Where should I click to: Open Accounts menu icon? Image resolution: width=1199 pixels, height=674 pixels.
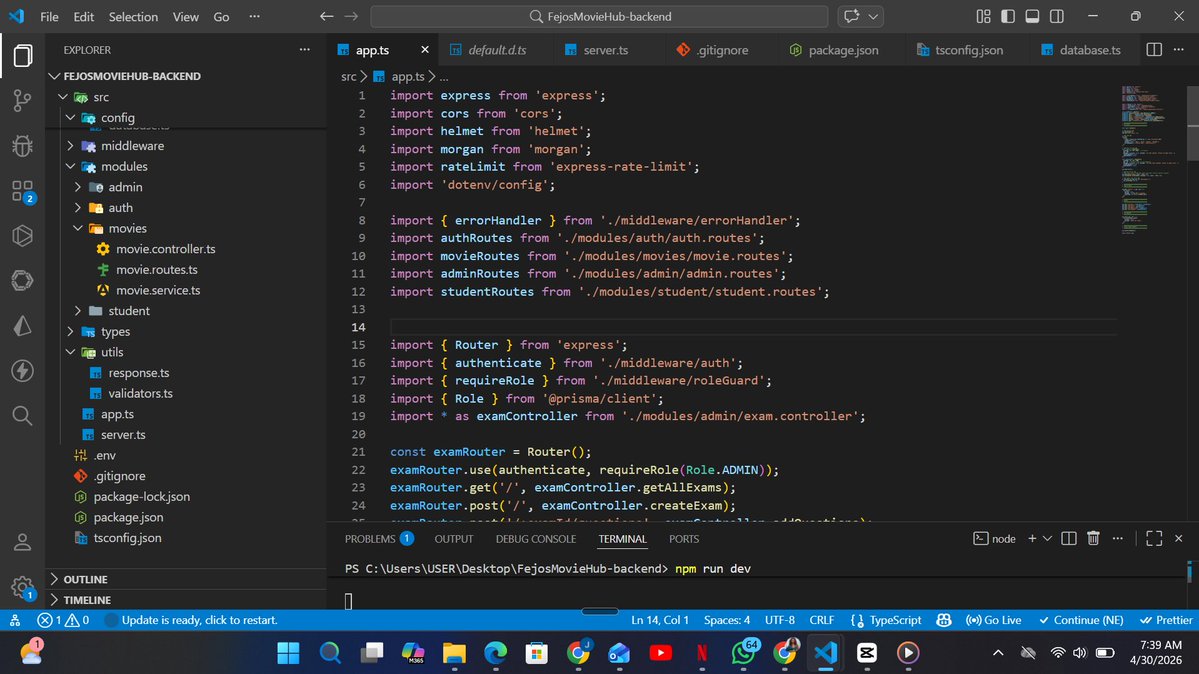click(23, 542)
